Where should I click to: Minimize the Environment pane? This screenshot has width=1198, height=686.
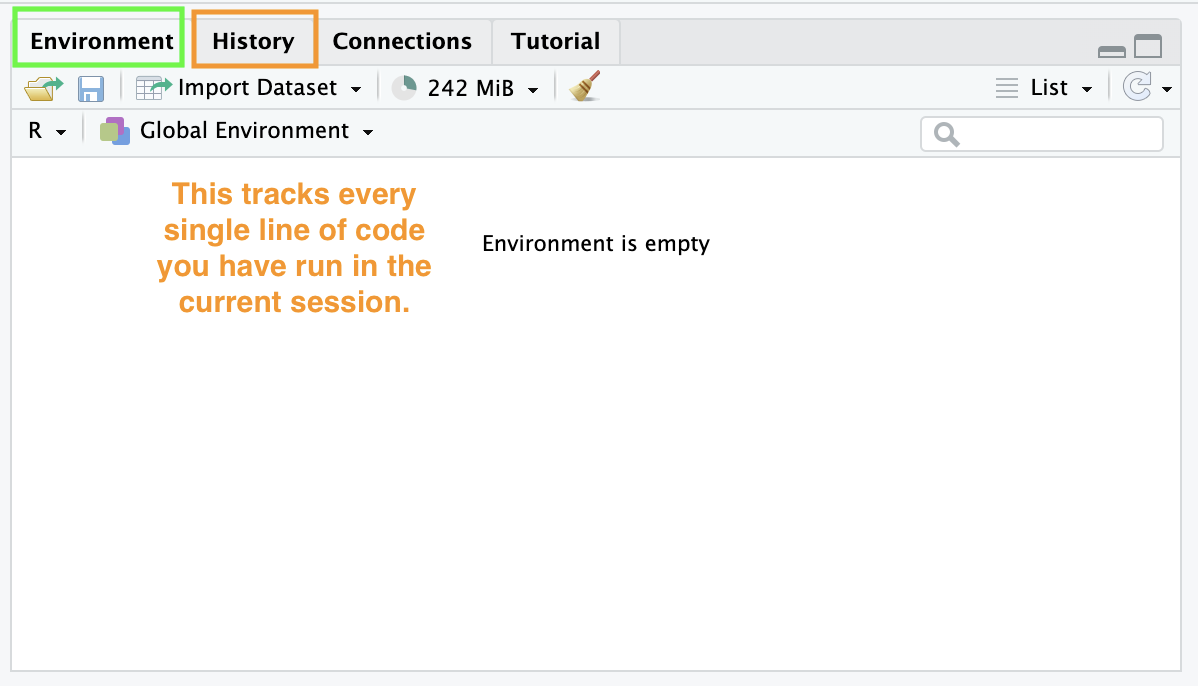pyautogui.click(x=1112, y=50)
